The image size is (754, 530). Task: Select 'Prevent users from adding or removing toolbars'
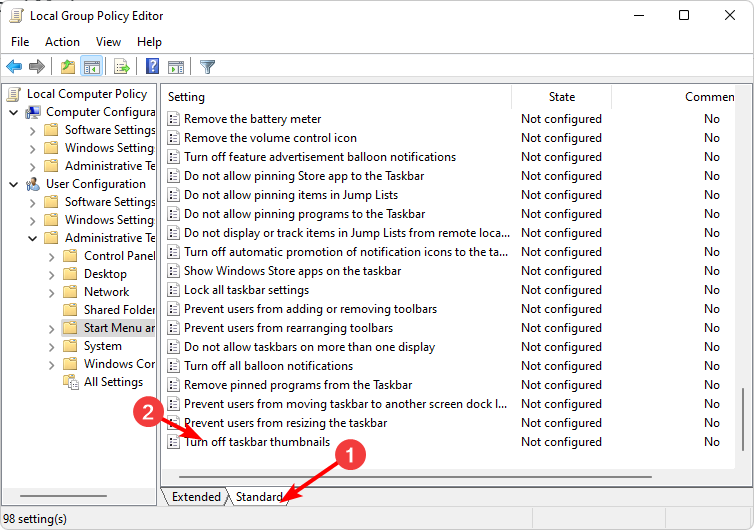pyautogui.click(x=310, y=309)
